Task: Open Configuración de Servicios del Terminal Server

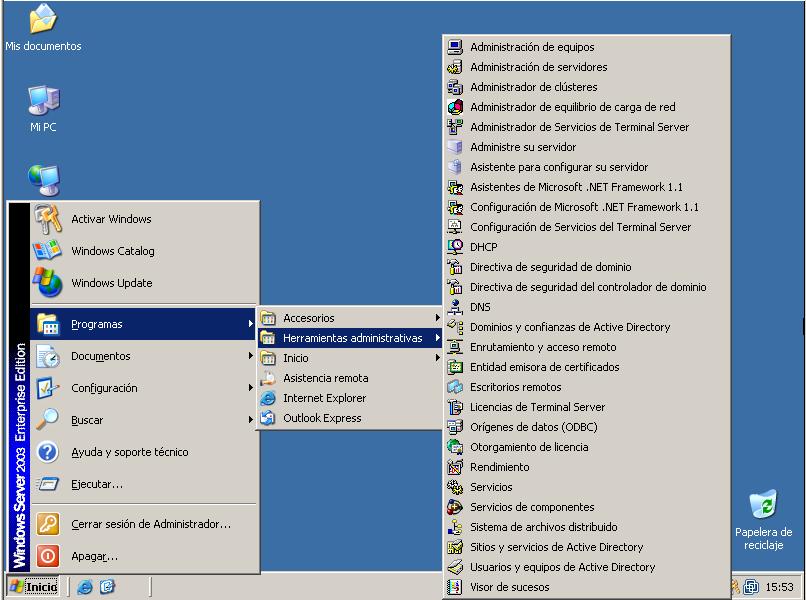Action: pos(587,227)
